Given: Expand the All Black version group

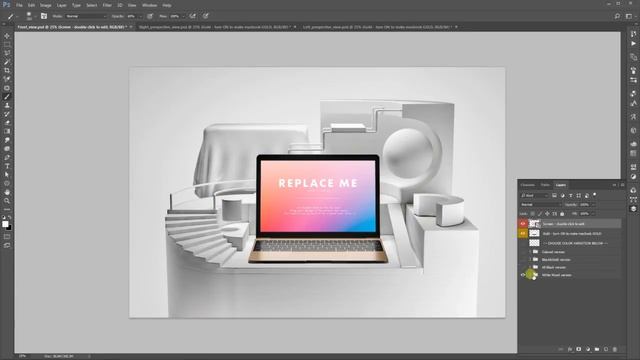Looking at the screenshot, I should click(x=530, y=267).
